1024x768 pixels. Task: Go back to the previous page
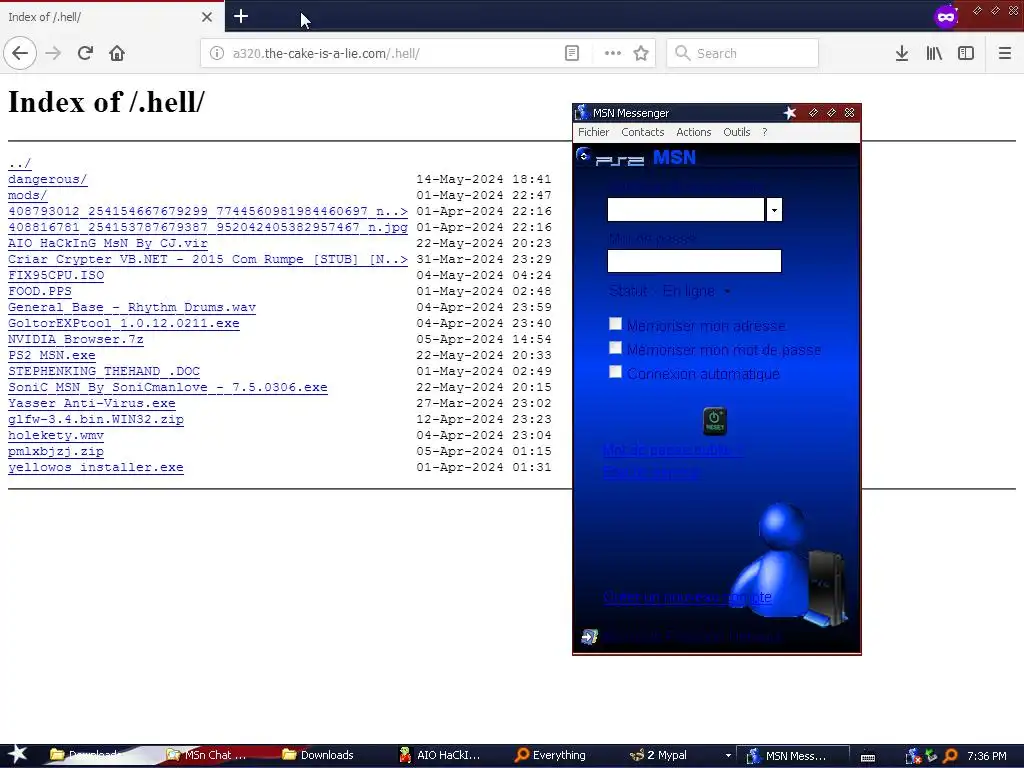tap(20, 53)
